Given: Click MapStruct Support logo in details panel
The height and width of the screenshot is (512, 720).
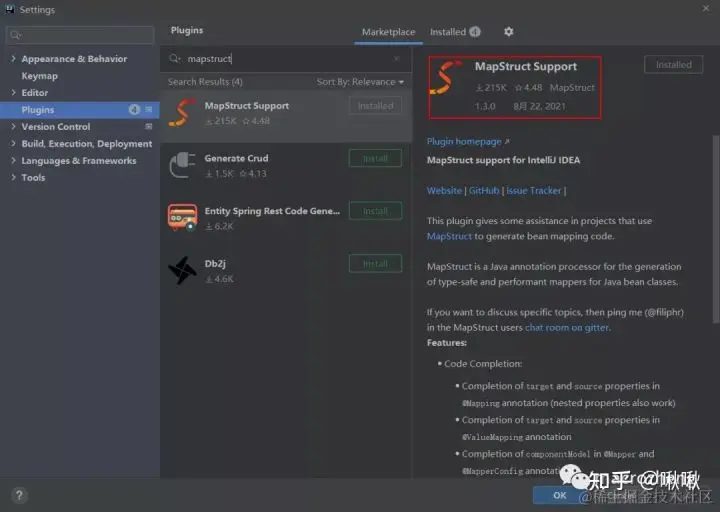Looking at the screenshot, I should 444,78.
